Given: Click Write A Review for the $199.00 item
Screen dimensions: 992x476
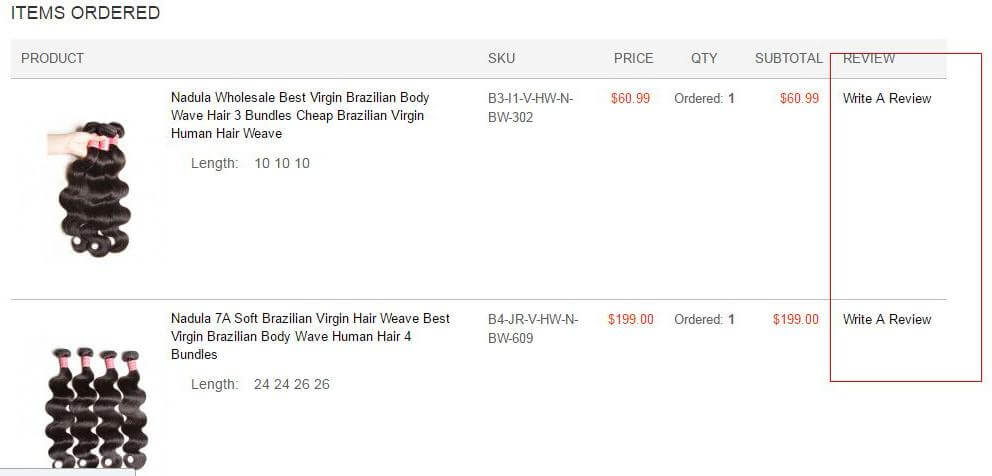Looking at the screenshot, I should click(887, 319).
